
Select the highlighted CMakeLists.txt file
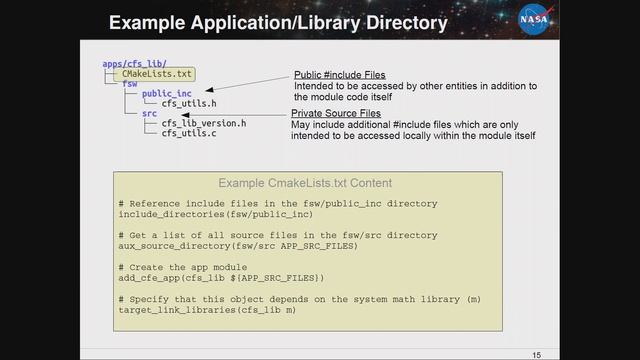(156, 74)
